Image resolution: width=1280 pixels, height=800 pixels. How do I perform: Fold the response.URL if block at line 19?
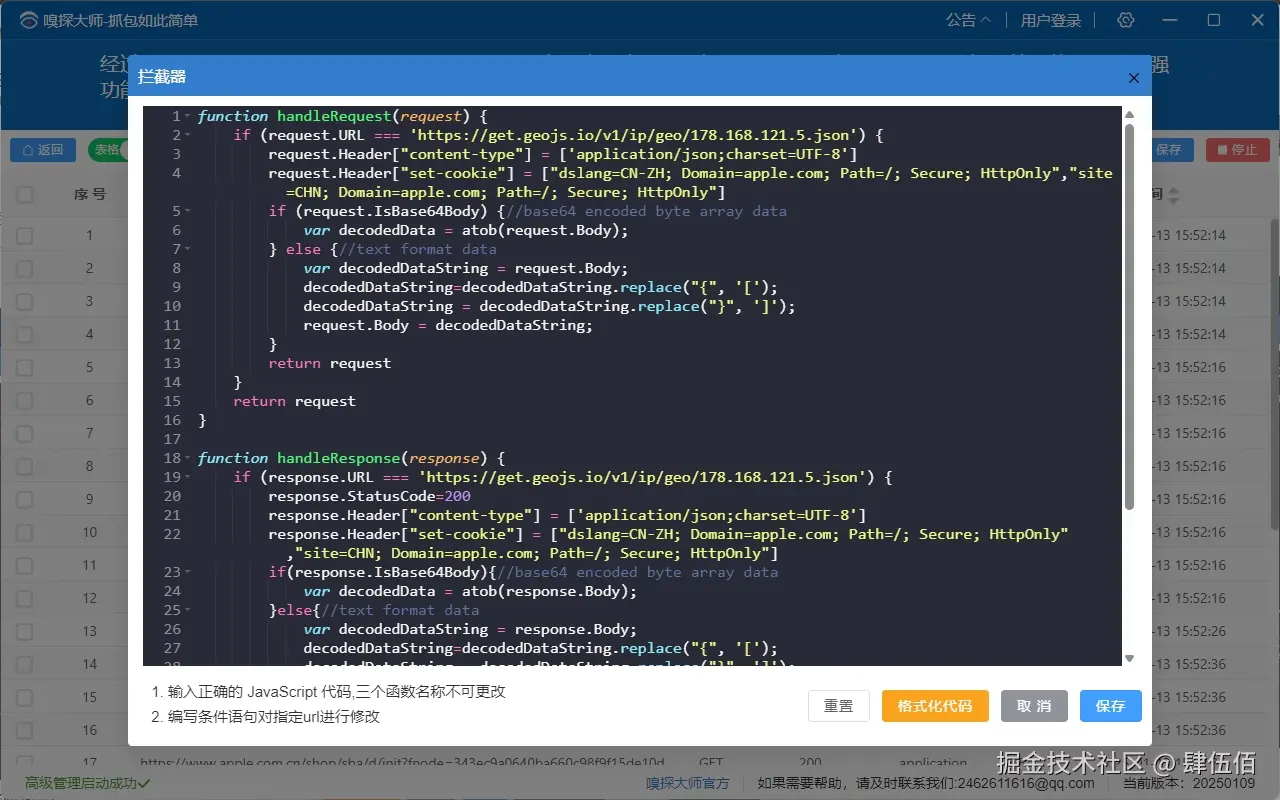pos(188,477)
